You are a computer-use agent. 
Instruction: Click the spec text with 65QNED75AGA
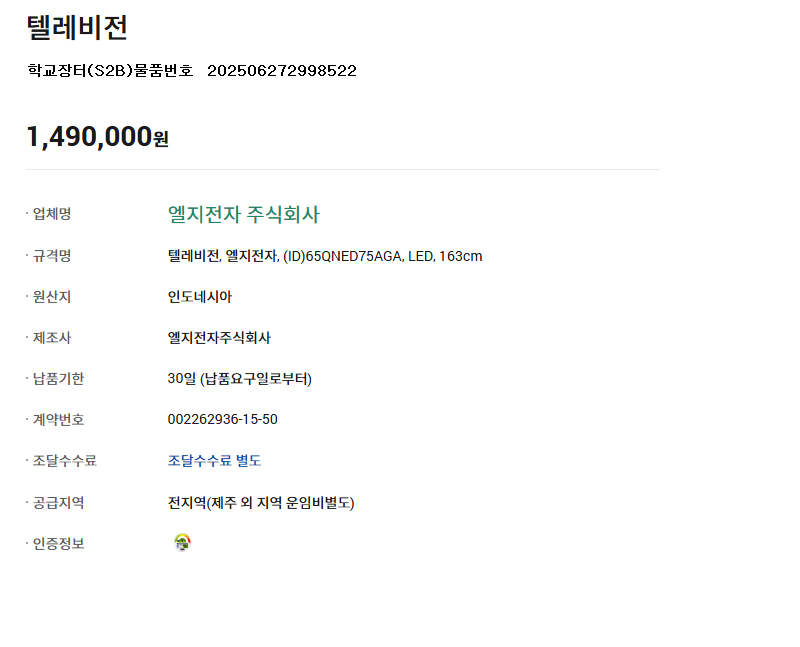(x=324, y=256)
